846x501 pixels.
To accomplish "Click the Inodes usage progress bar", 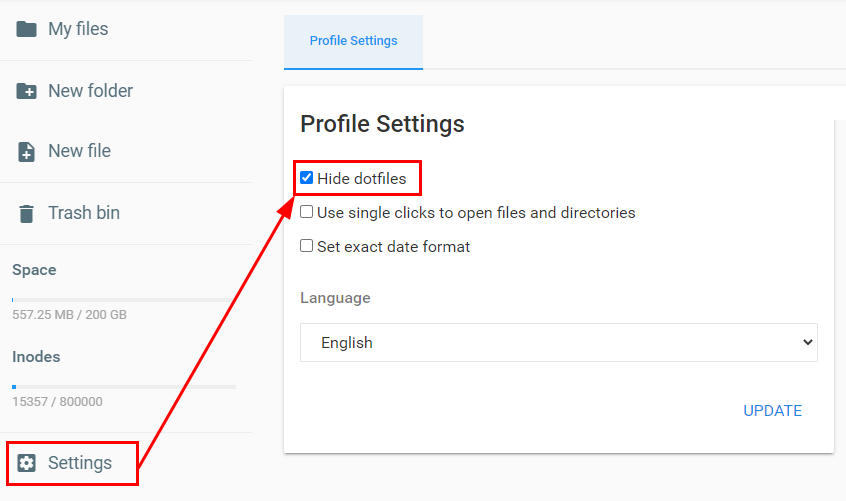I will pos(124,386).
